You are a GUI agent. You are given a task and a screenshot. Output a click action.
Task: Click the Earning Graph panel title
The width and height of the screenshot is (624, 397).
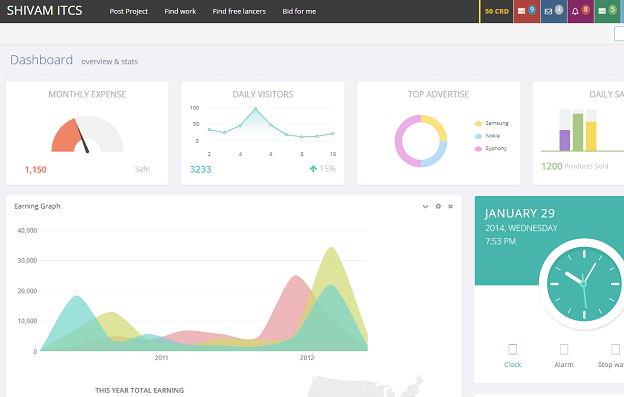pos(37,206)
